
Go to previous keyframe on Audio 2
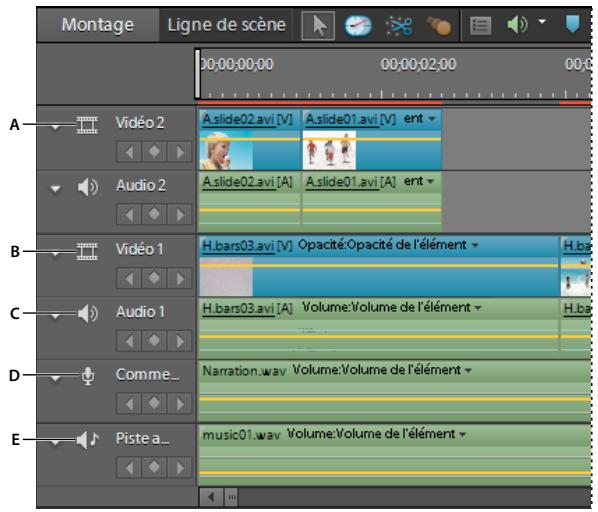click(129, 215)
